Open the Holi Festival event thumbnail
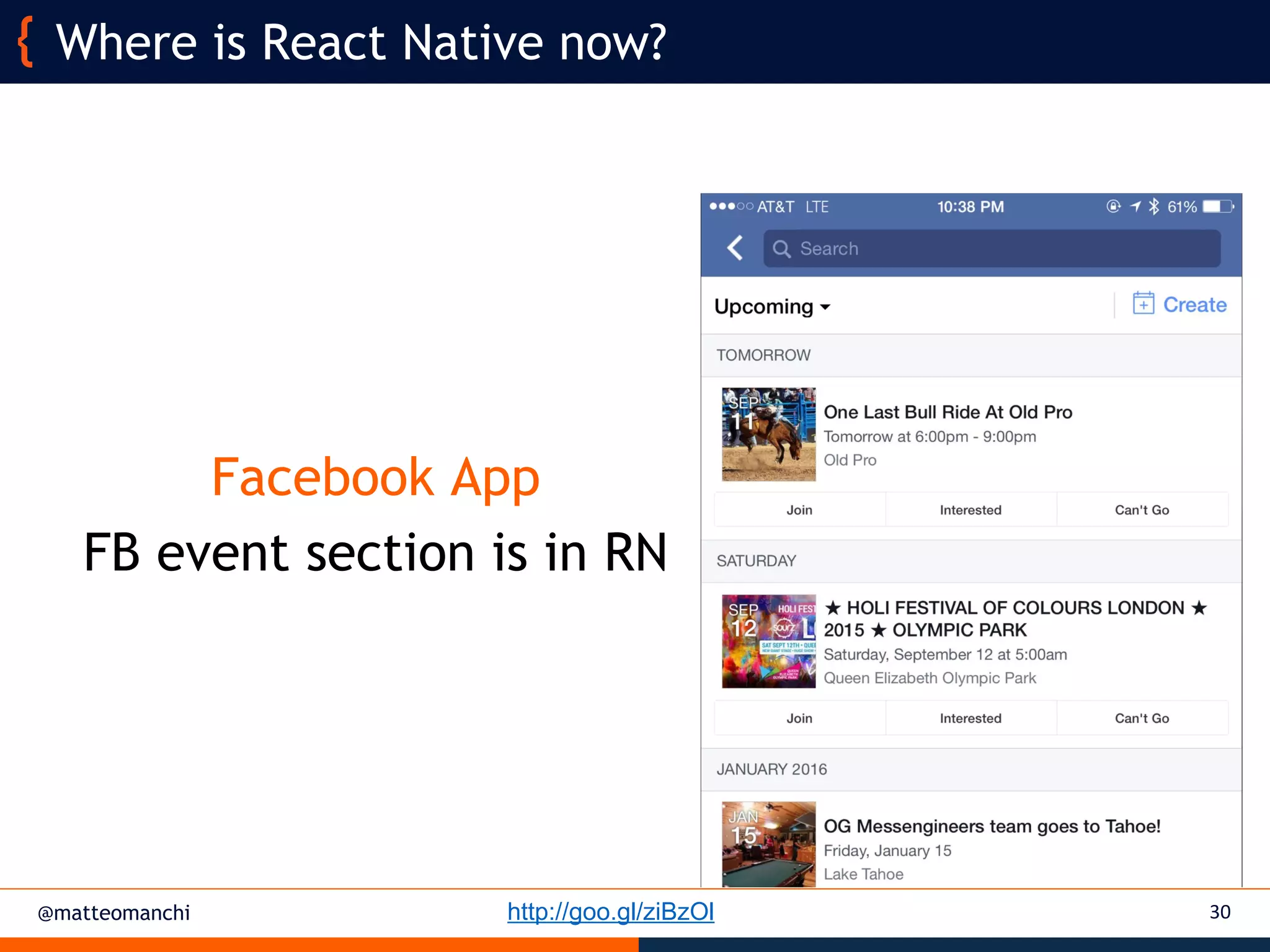Image resolution: width=1270 pixels, height=952 pixels. coord(768,641)
